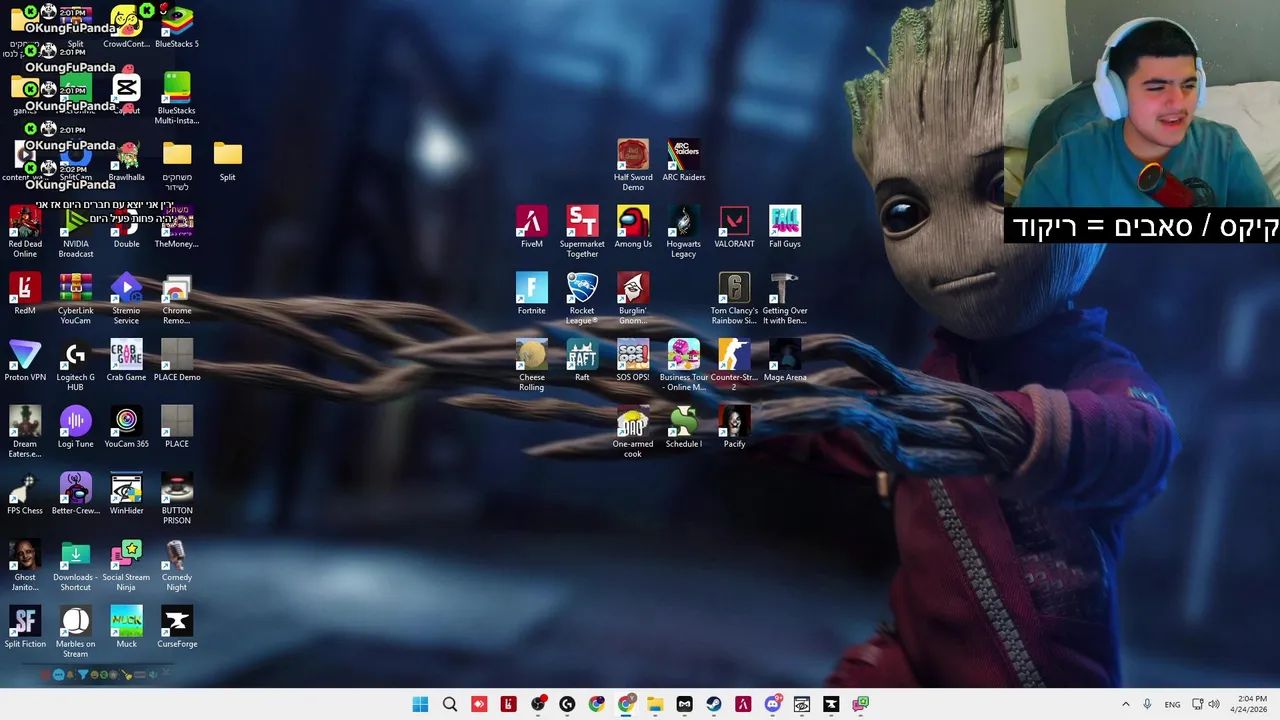The height and width of the screenshot is (720, 1280).
Task: Select the YouCam 365 icon
Action: click(126, 427)
